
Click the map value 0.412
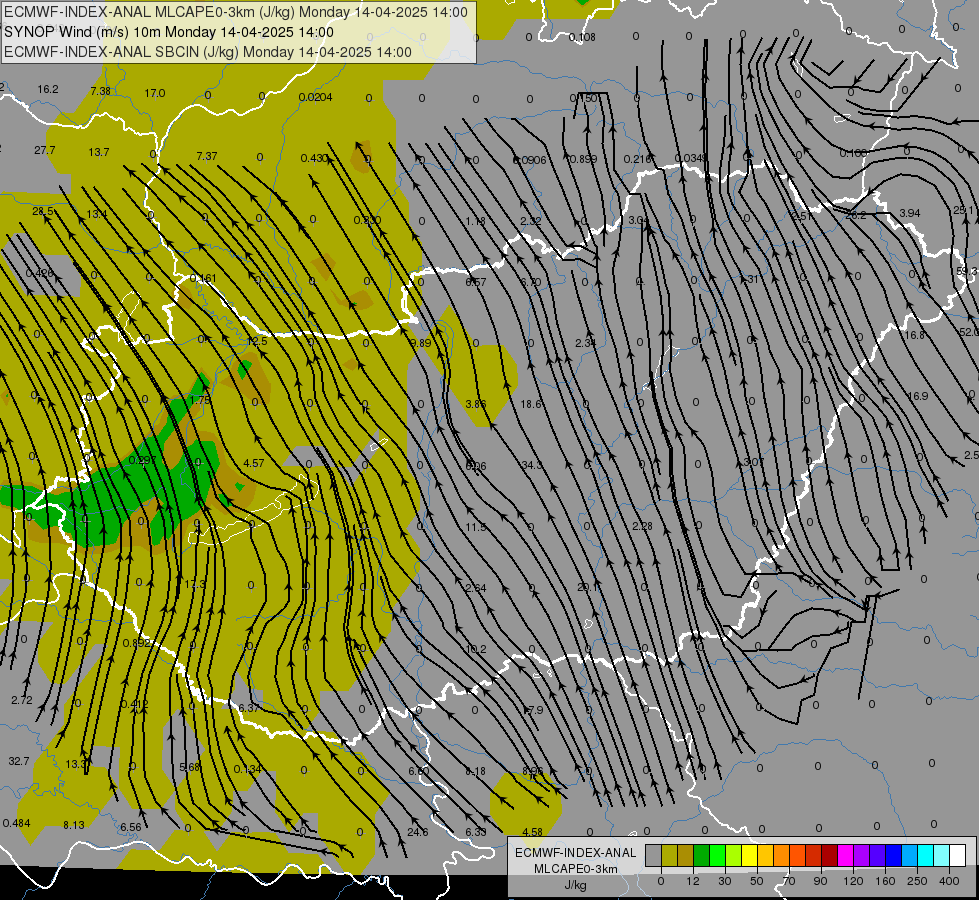point(135,705)
